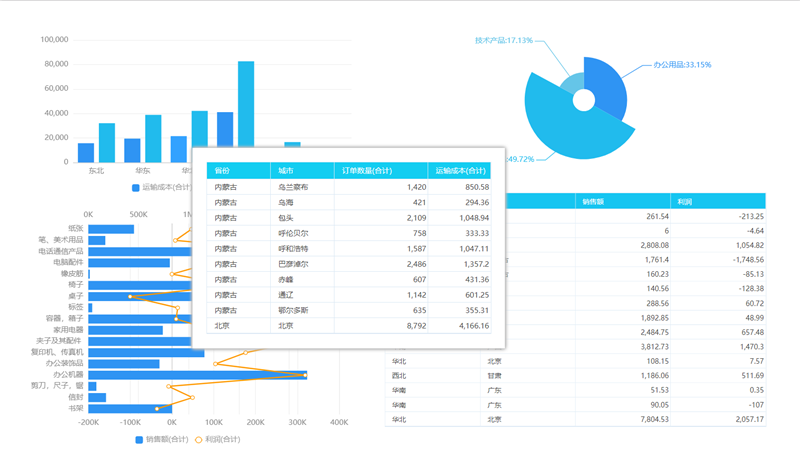
Task: Select the 办公用品:33.15% pie label
Action: [x=682, y=65]
